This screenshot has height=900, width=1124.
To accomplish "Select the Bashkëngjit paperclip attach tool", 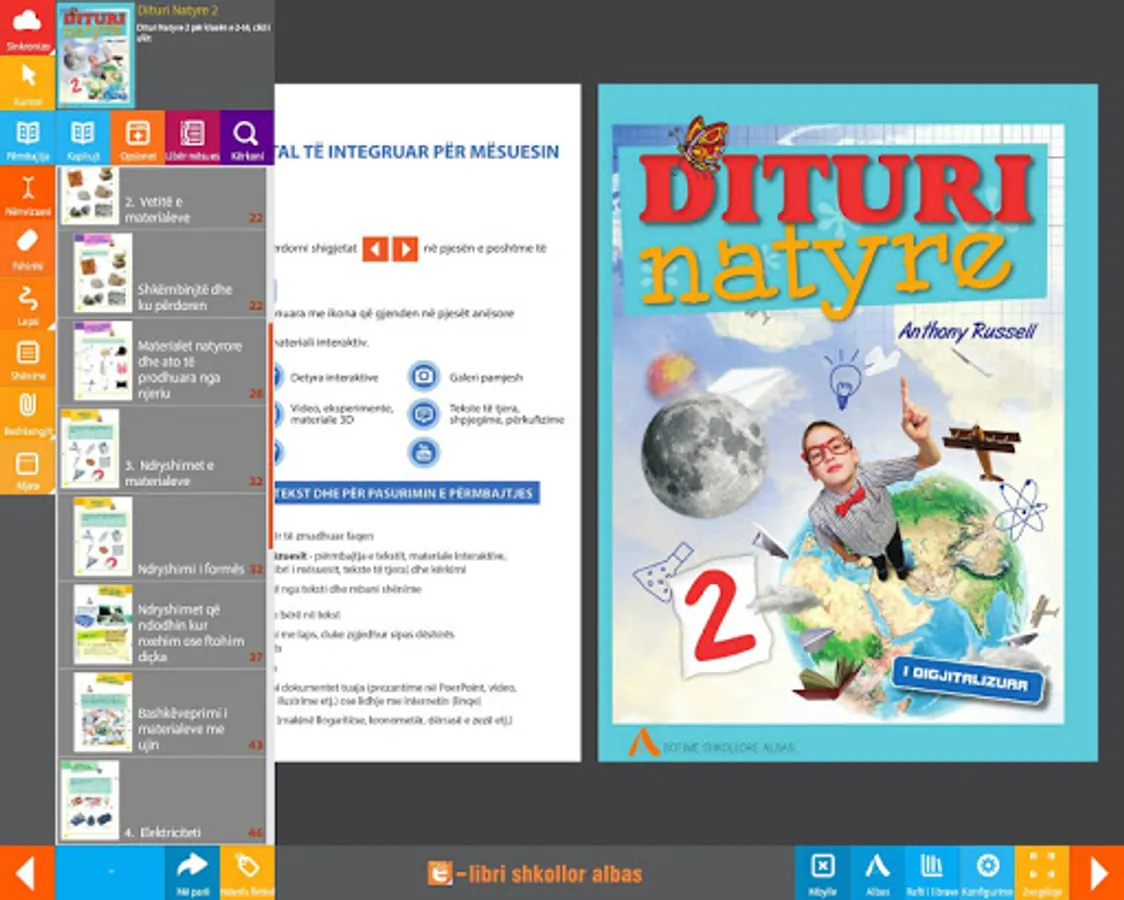I will pos(27,413).
